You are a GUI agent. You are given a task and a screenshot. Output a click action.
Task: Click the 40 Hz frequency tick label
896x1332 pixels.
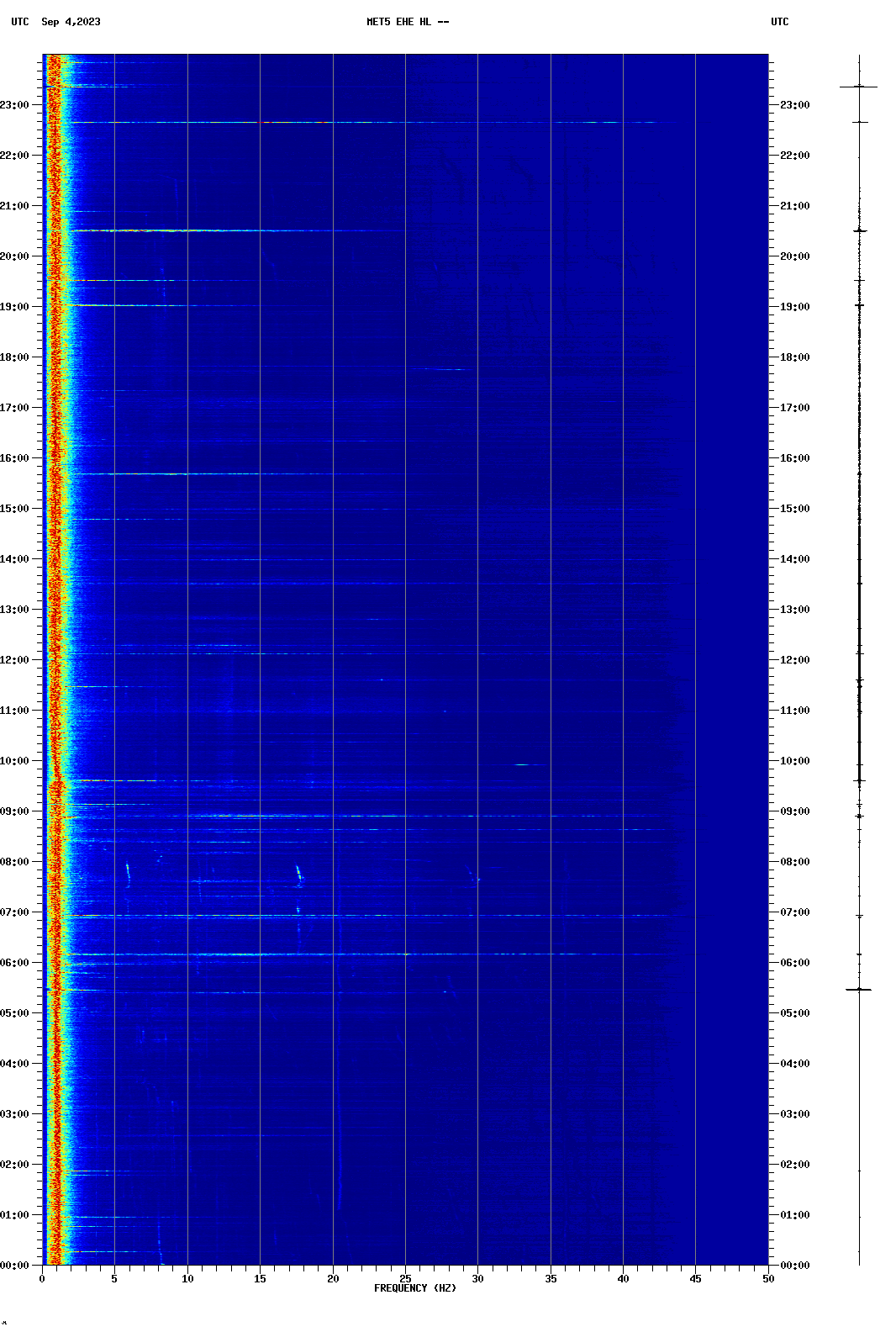(x=623, y=1279)
